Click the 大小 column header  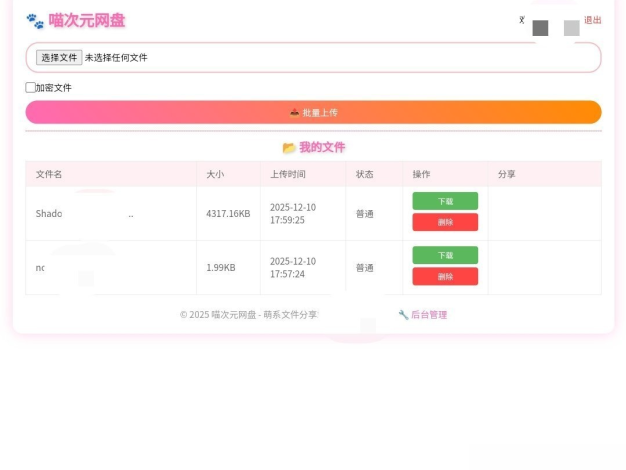(x=215, y=174)
